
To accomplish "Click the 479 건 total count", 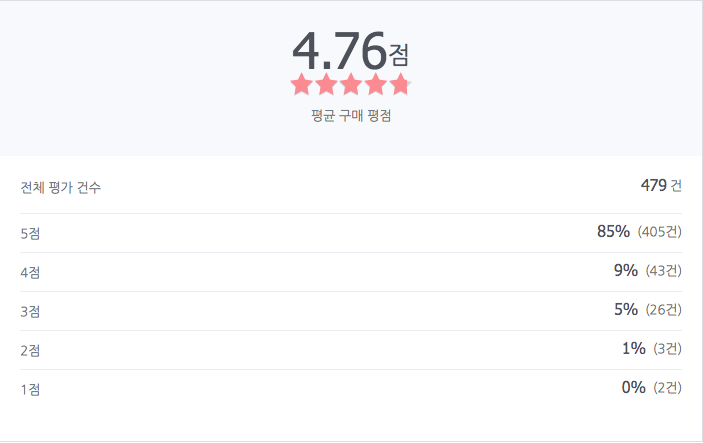I will pyautogui.click(x=661, y=186).
